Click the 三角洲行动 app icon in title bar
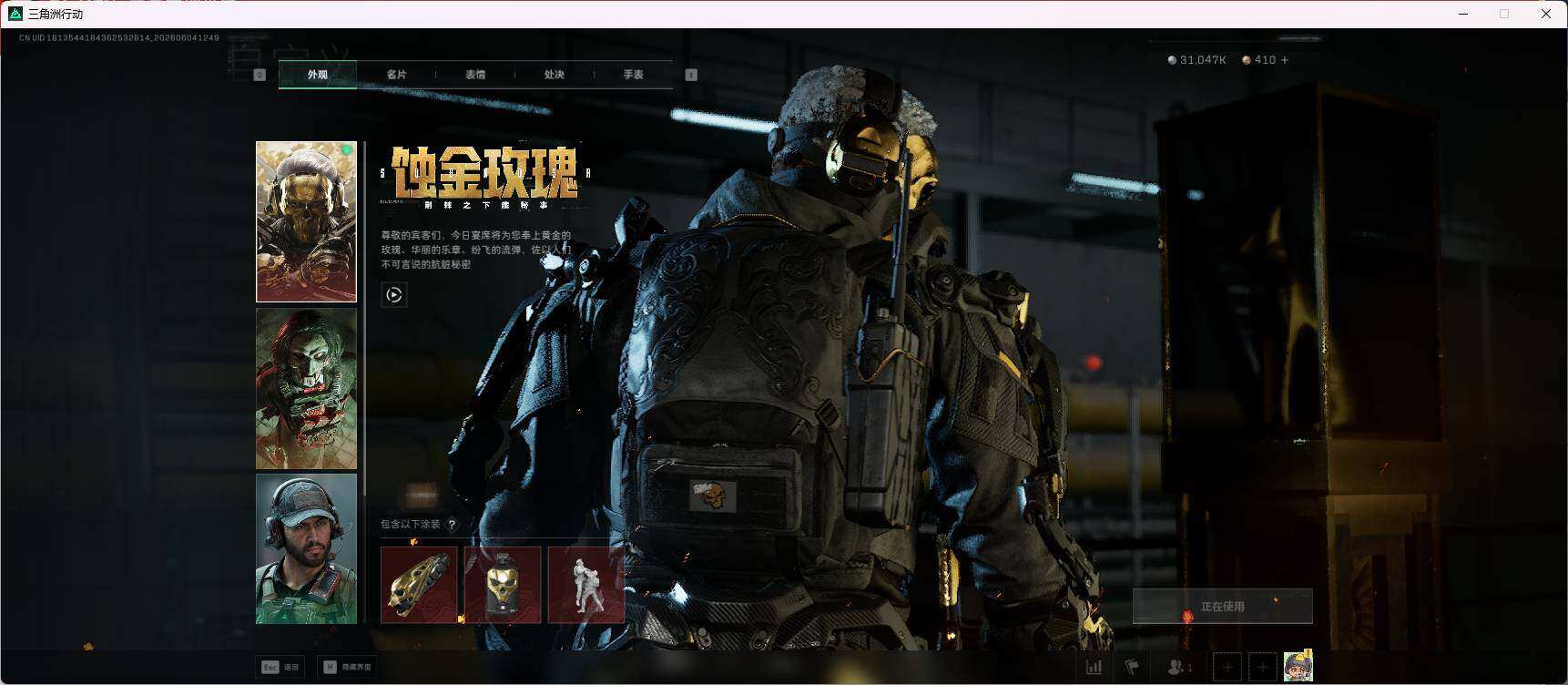1568x685 pixels. click(x=15, y=14)
